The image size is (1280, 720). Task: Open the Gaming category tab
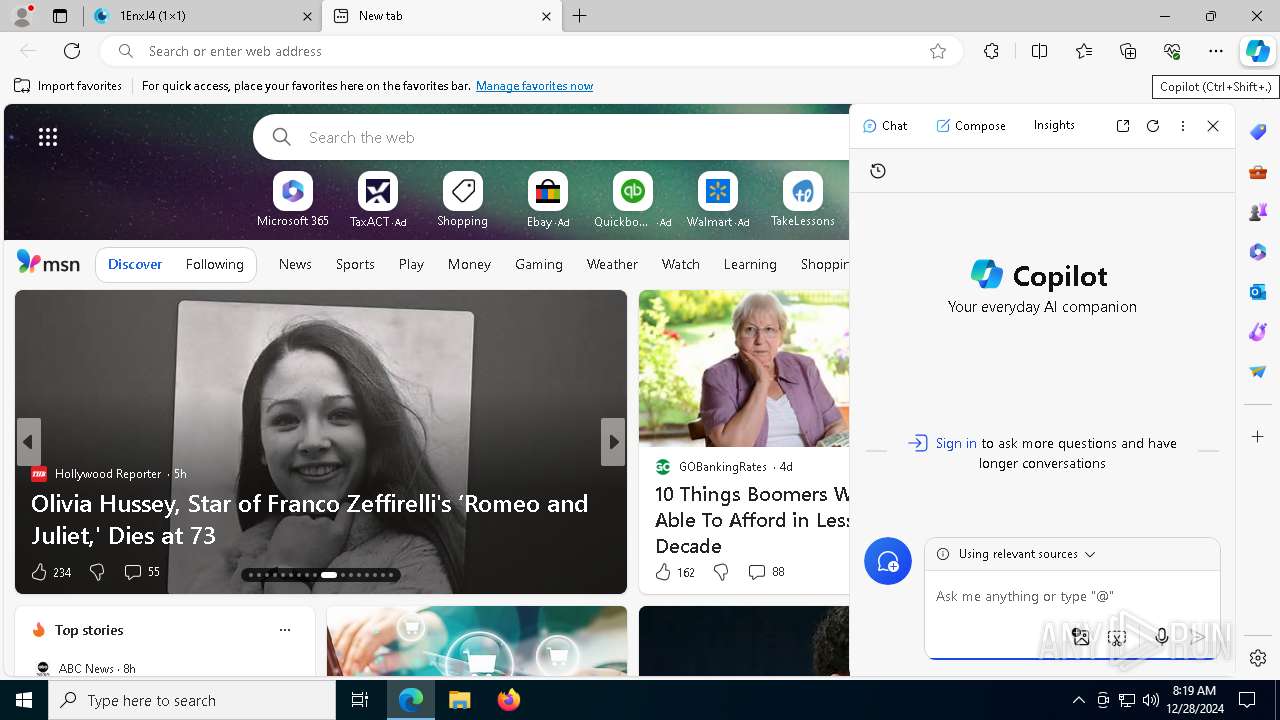[x=539, y=264]
